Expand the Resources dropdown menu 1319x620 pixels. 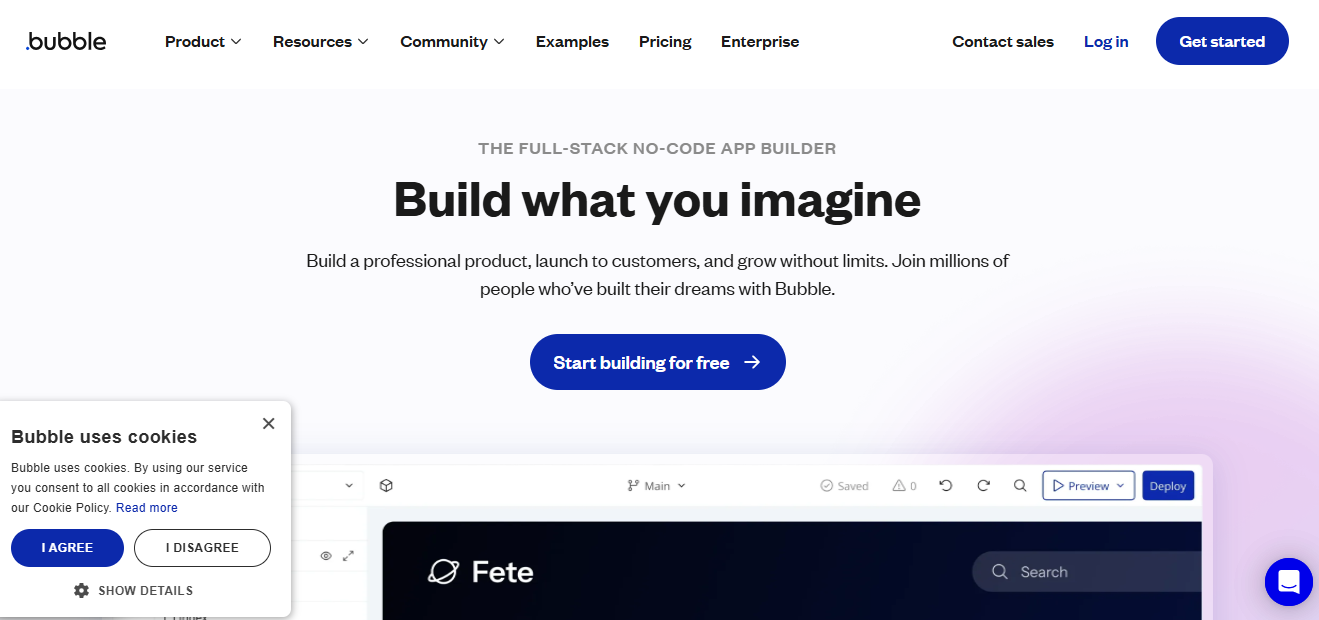[x=321, y=41]
